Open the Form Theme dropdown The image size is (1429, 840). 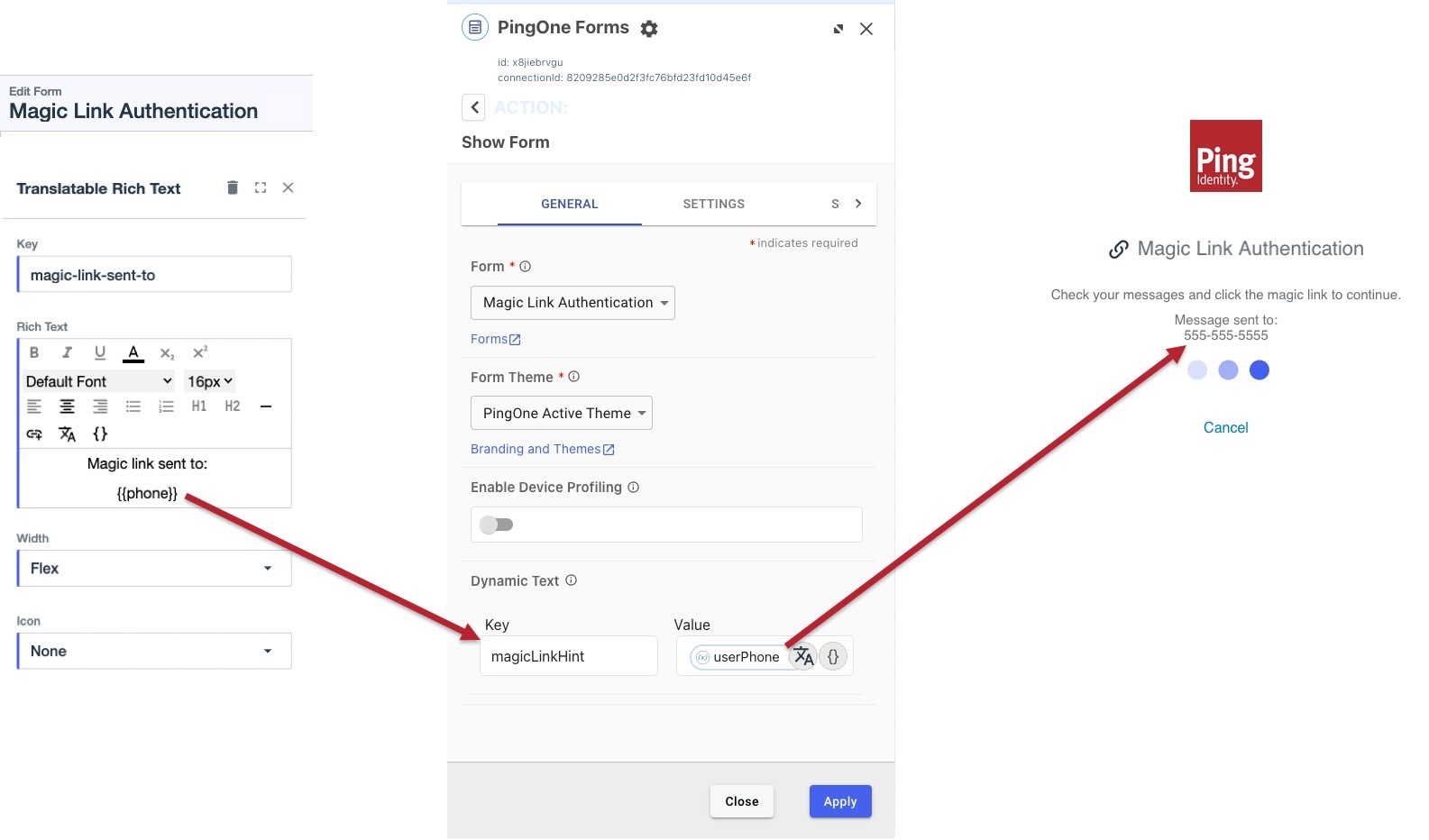pos(561,413)
